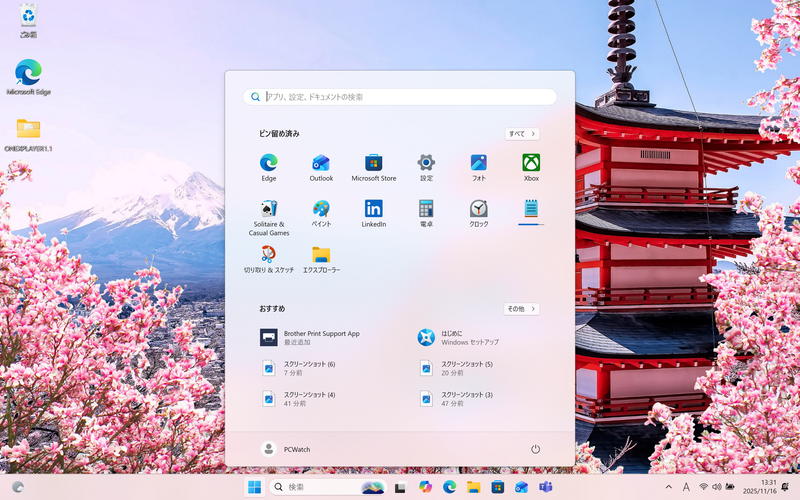Open Microsoft Store from the taskbar
The image size is (800, 500).
(497, 487)
